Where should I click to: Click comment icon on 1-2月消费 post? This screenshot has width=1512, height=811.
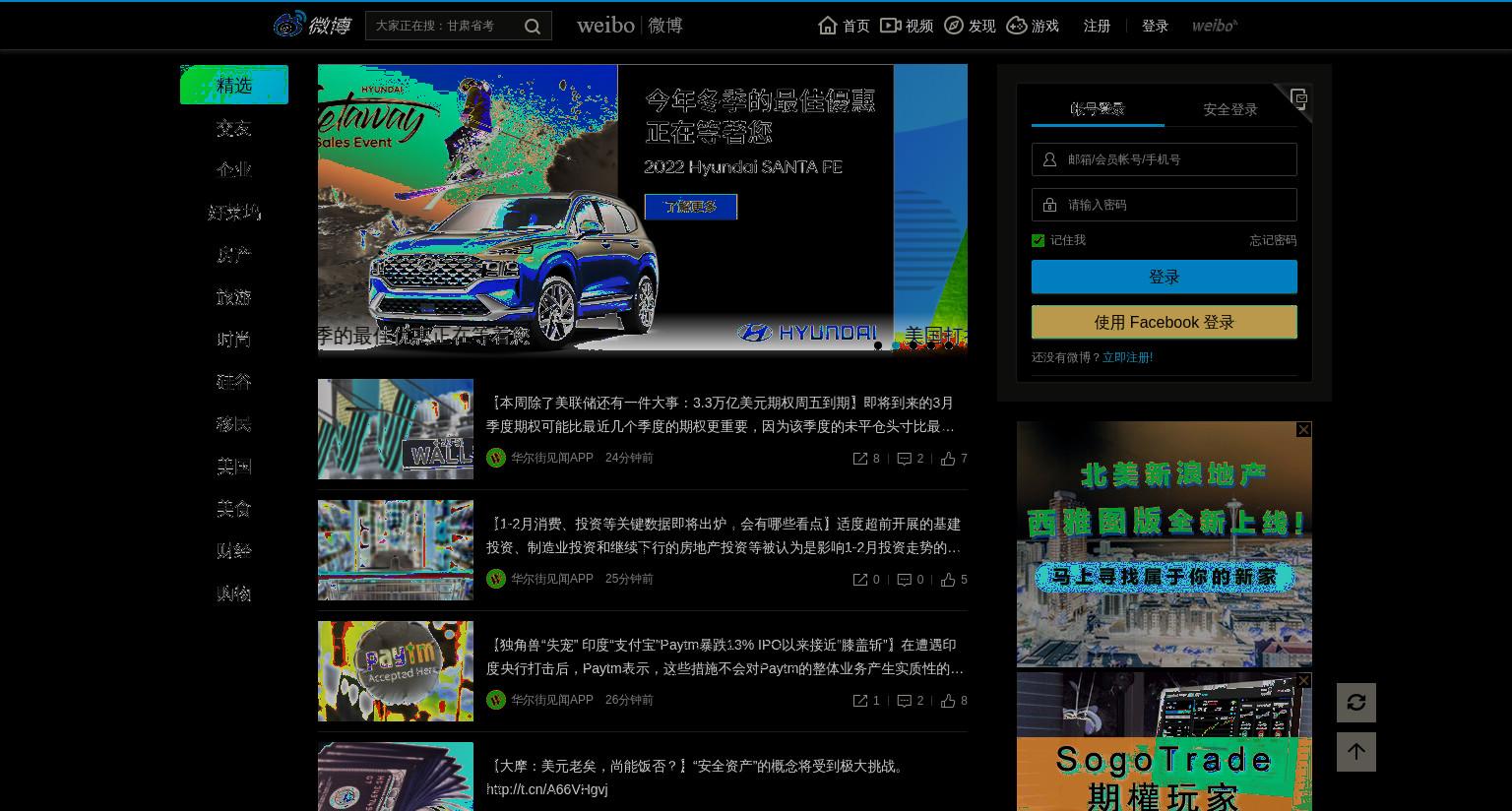(x=905, y=580)
